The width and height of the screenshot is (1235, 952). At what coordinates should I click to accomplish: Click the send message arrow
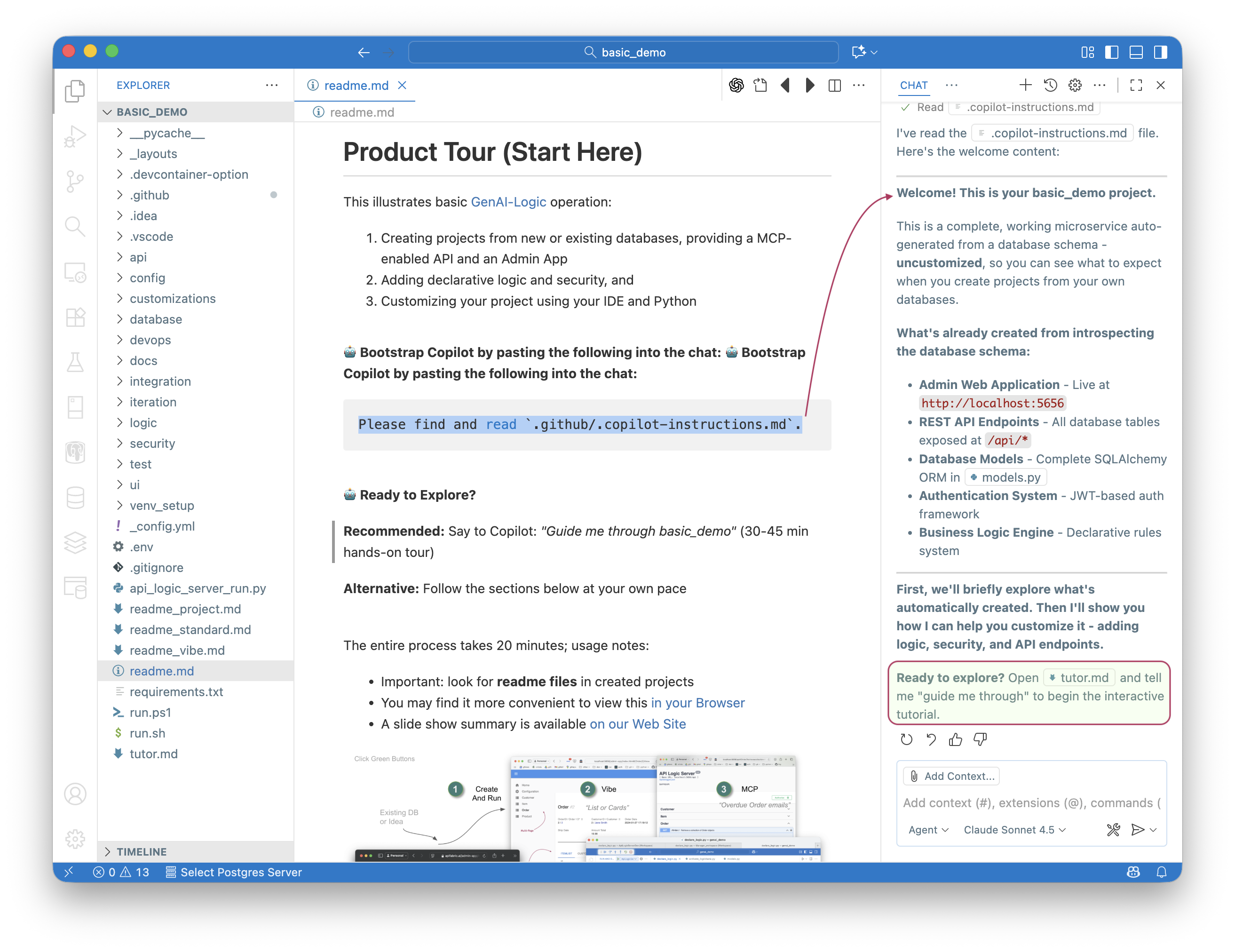[x=1137, y=830]
